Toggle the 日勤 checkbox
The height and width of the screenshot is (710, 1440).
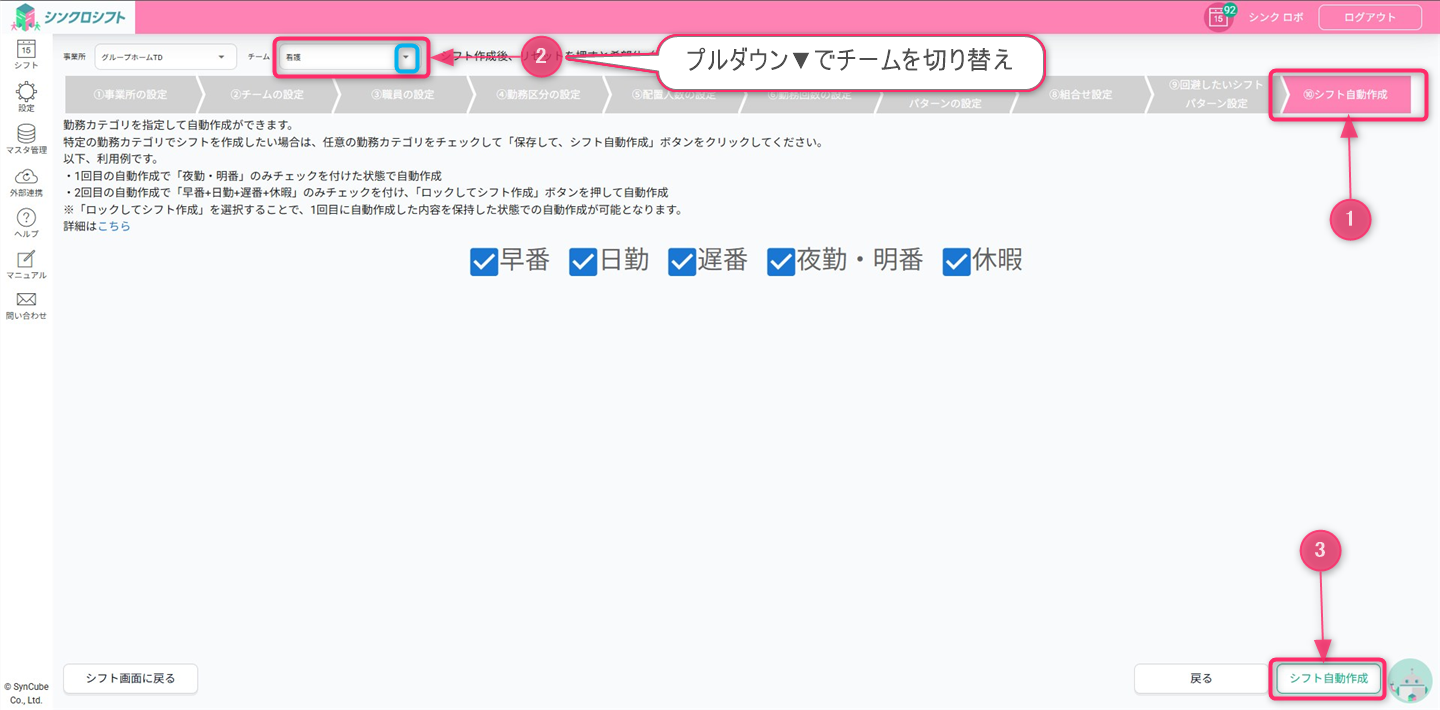click(583, 262)
